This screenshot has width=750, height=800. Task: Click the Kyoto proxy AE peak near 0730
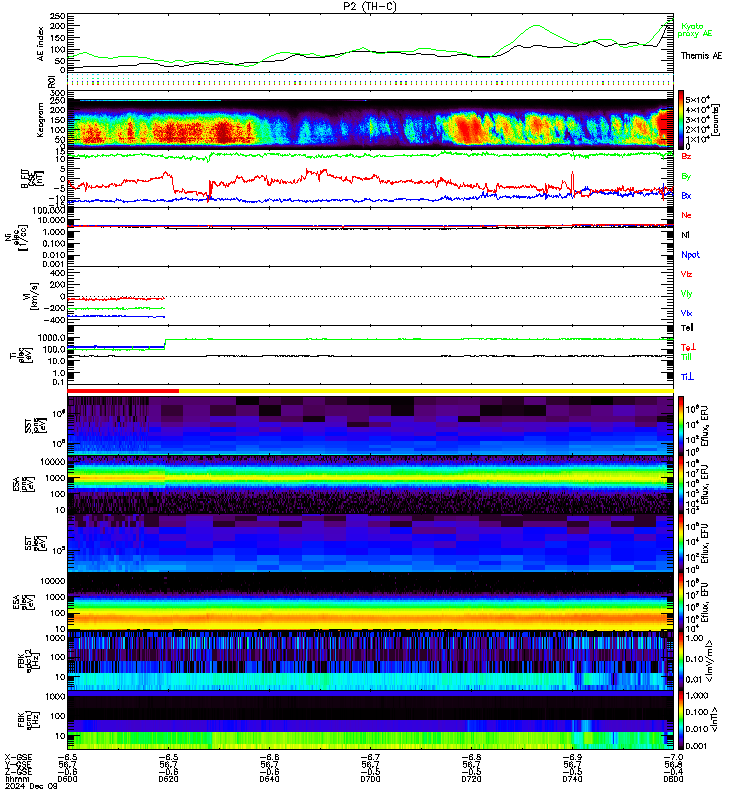(536, 26)
